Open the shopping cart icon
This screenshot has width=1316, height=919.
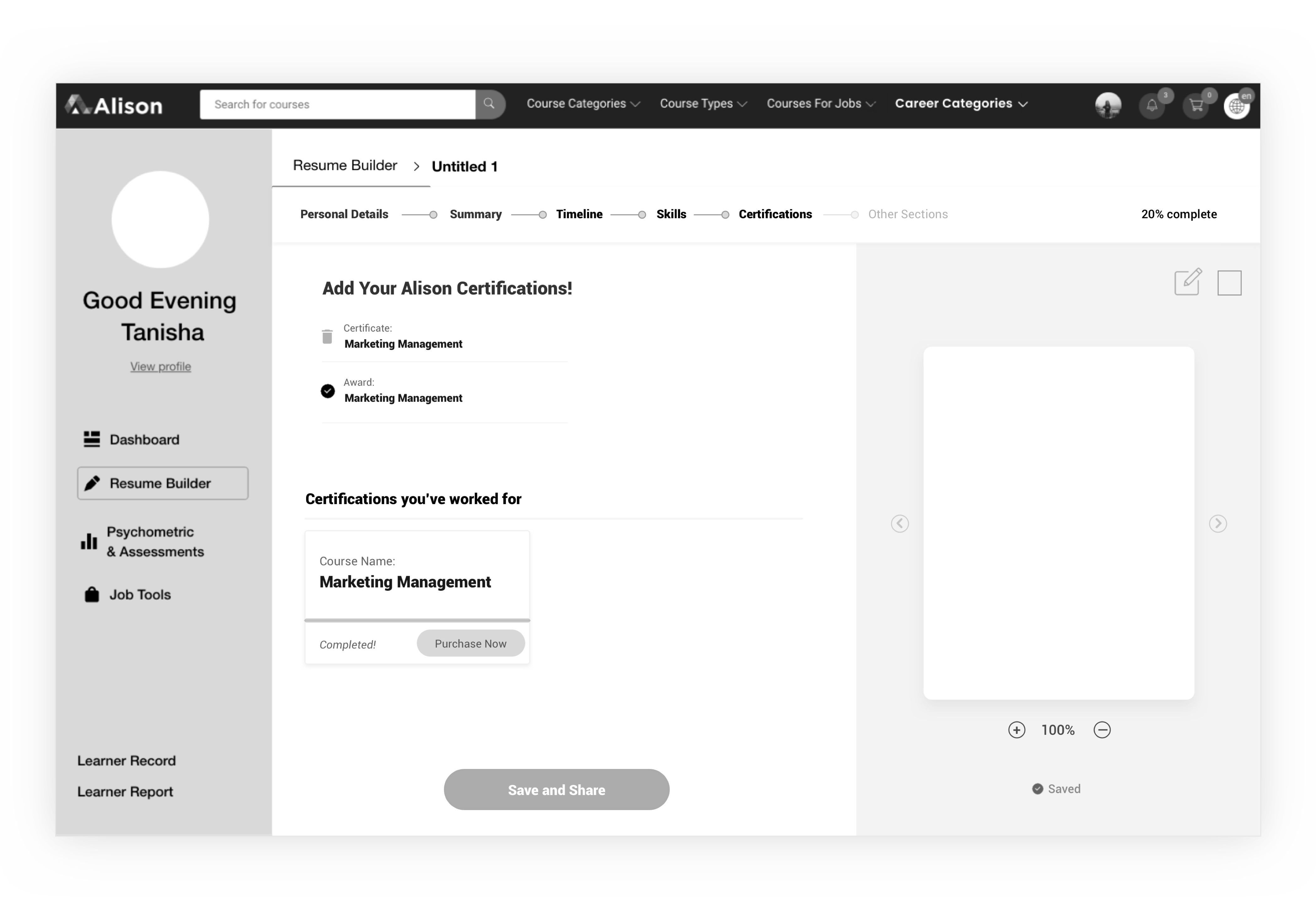[1196, 105]
